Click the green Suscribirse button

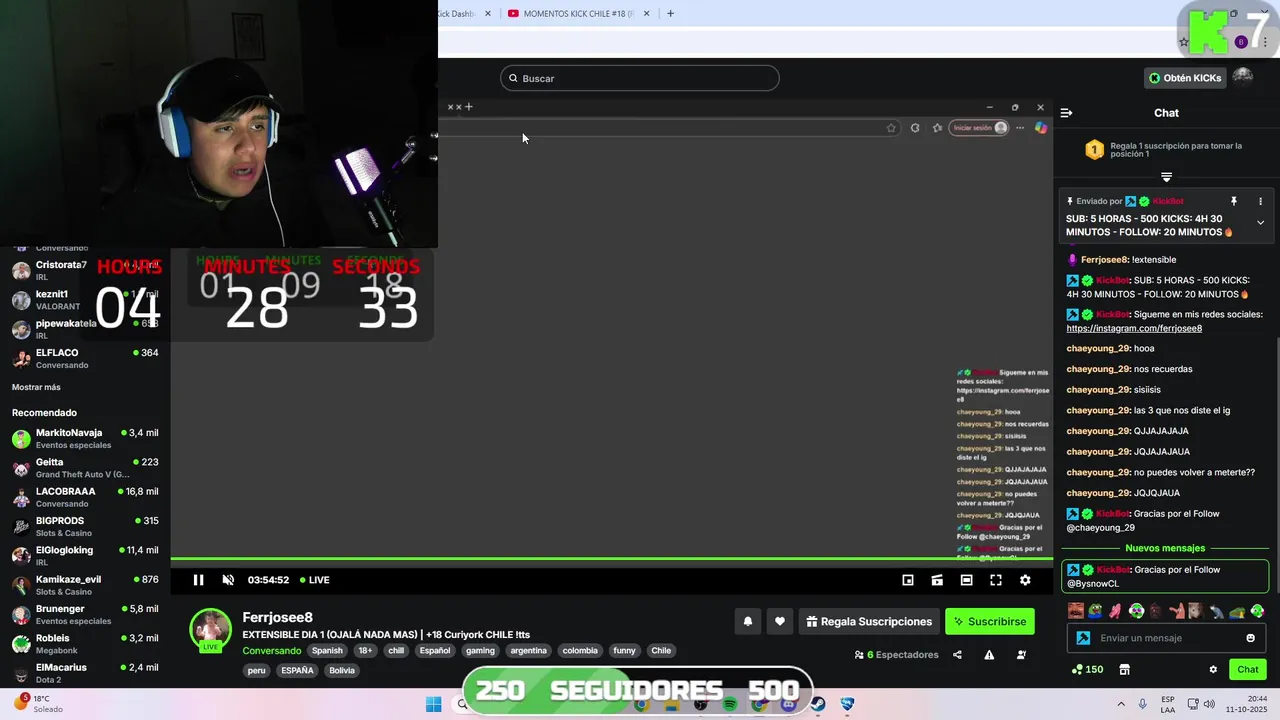point(990,621)
